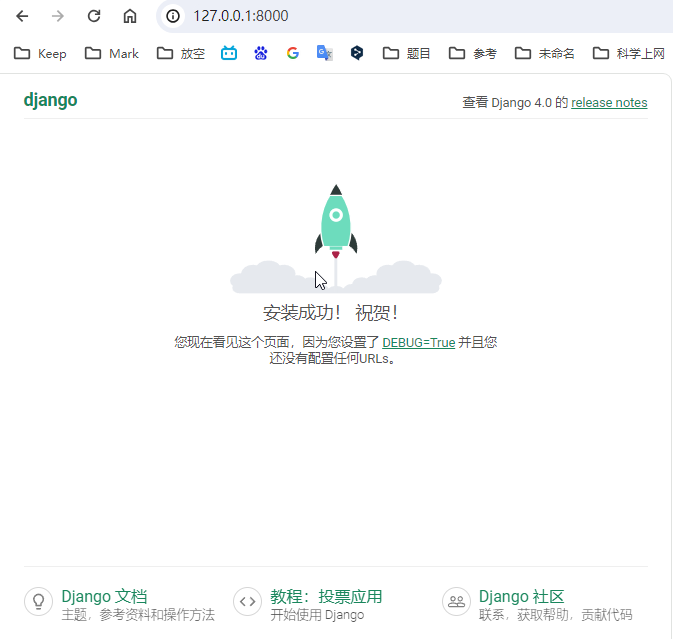The image size is (673, 639).
Task: Open the Bilibili bookmark icon
Action: tap(229, 53)
